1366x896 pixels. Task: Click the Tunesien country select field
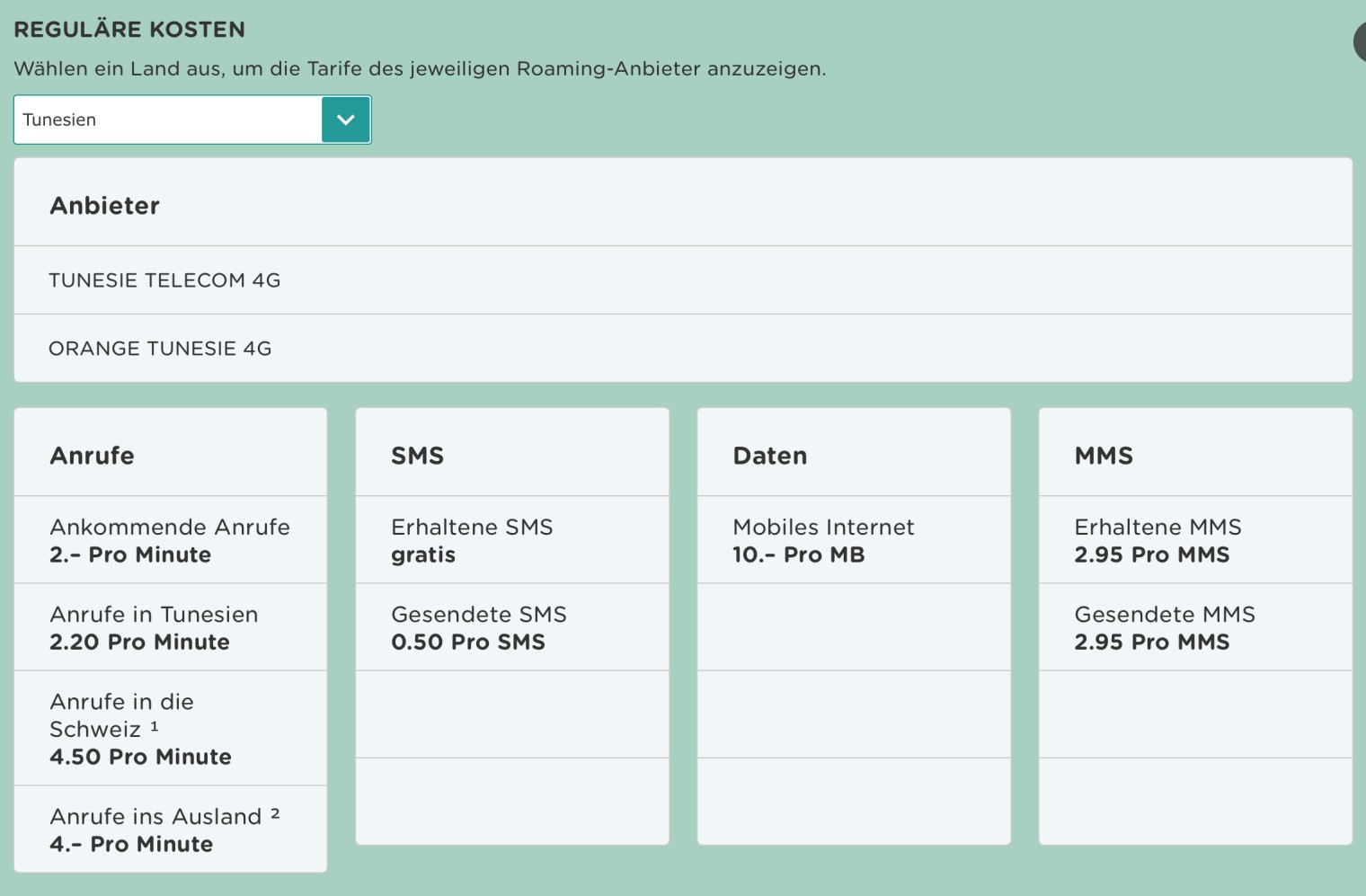[x=168, y=120]
